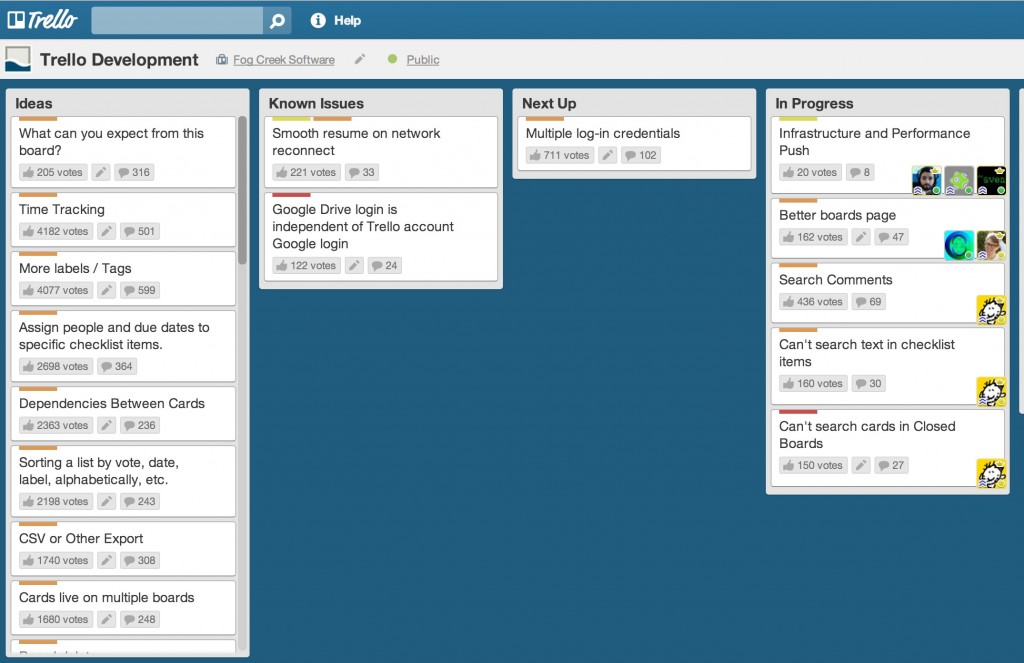Click pencil icon on 'Can't search cards in Closed Boards'
1024x663 pixels.
tap(861, 465)
